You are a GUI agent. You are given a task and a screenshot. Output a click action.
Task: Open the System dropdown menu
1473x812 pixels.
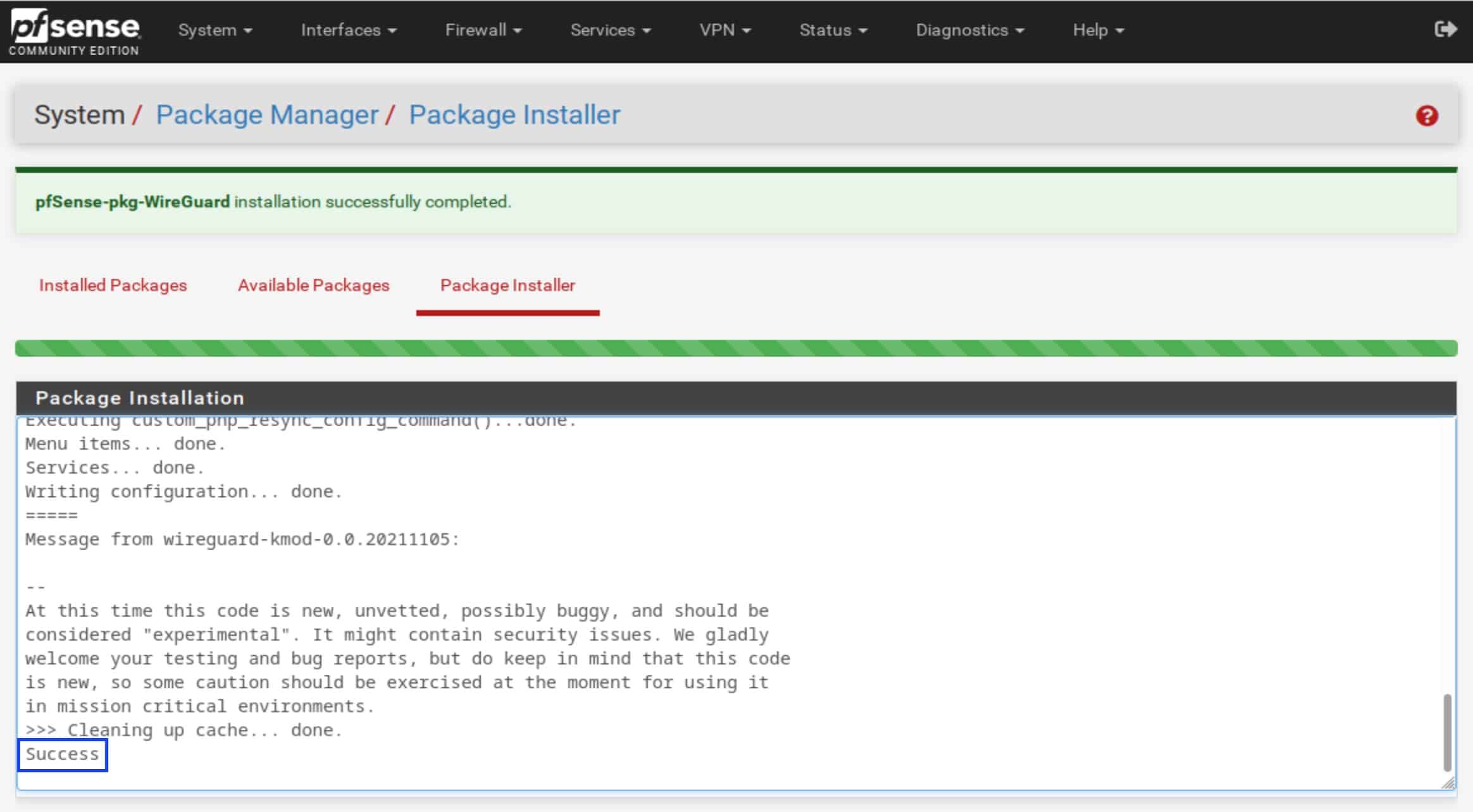[x=215, y=30]
